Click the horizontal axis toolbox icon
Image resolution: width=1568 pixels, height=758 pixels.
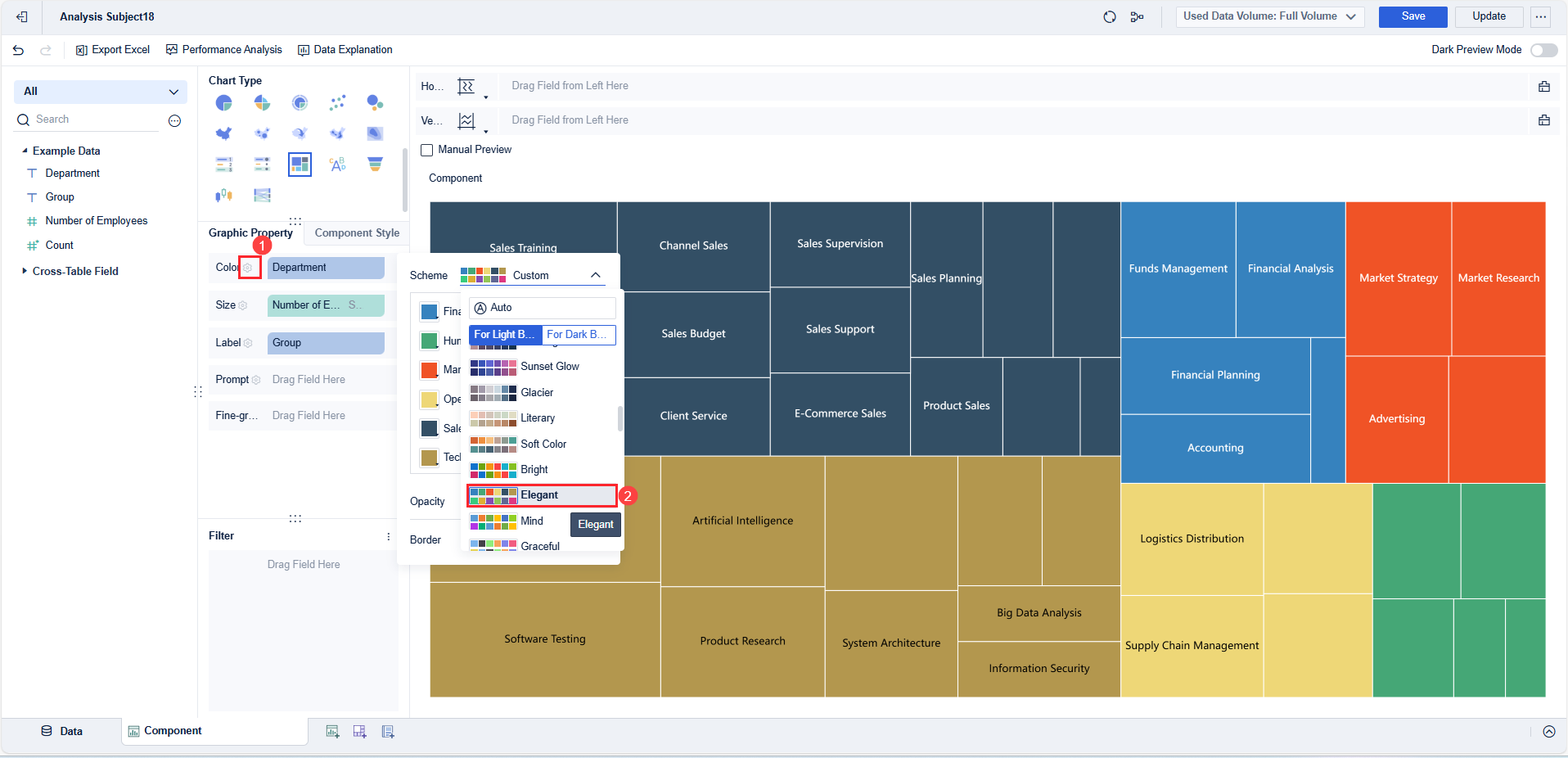click(x=1544, y=87)
